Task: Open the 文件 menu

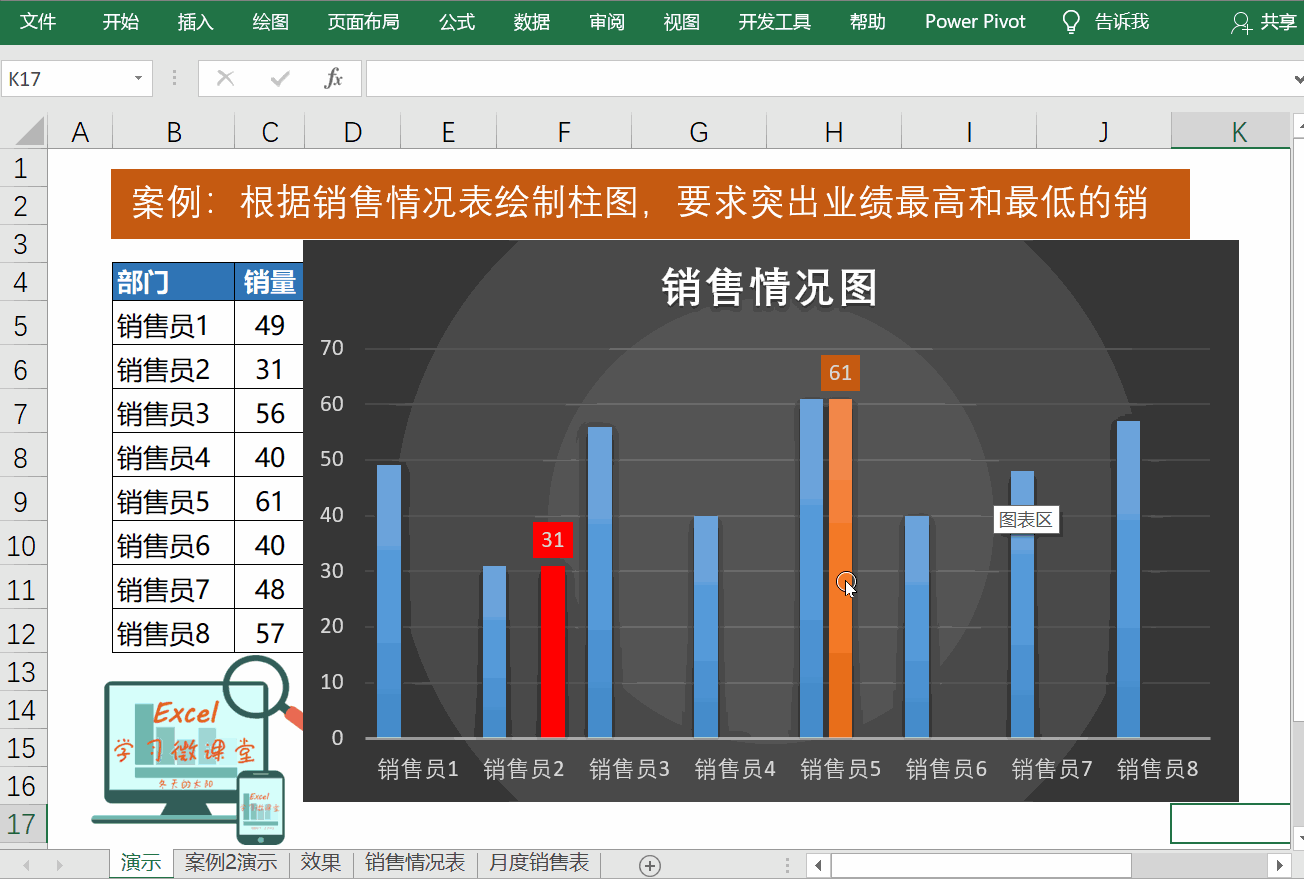Action: tap(38, 22)
